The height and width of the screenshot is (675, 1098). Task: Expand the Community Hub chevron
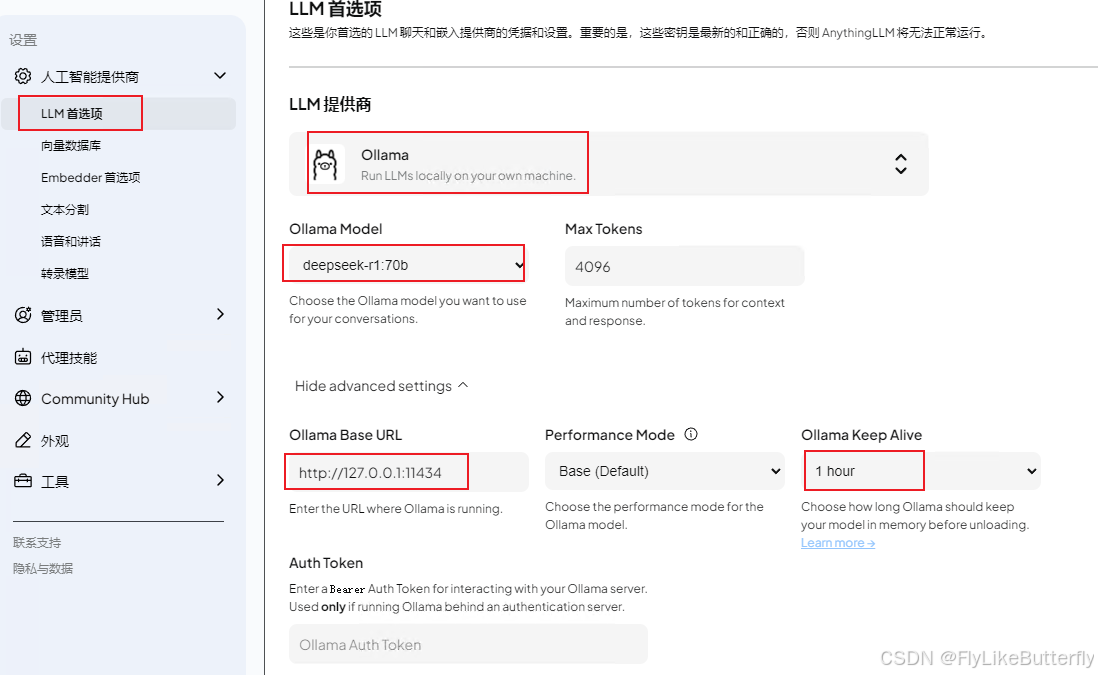[x=221, y=398]
